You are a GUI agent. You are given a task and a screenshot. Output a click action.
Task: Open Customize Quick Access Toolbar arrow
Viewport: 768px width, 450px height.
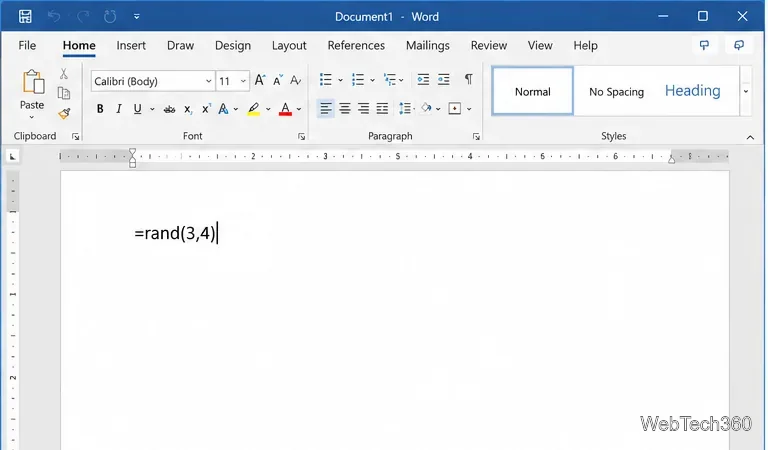point(137,17)
